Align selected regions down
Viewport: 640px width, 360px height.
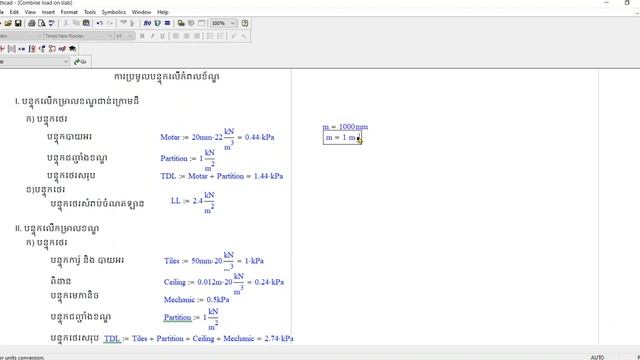[133, 23]
